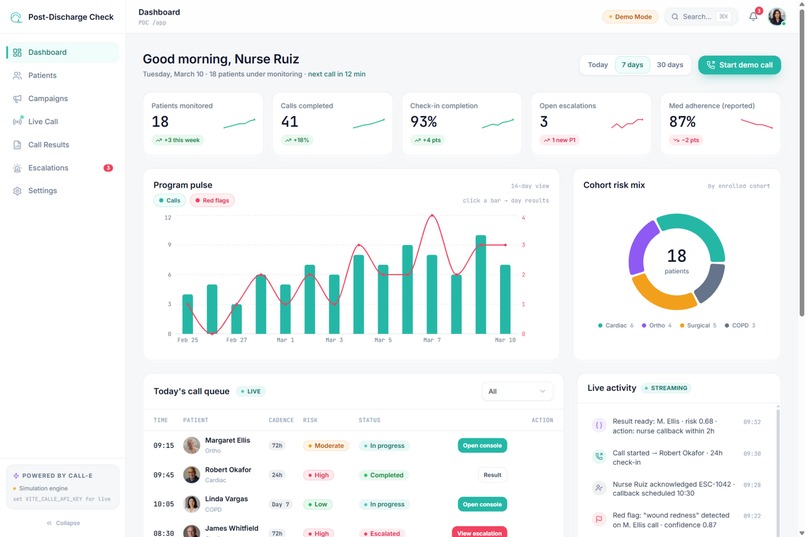Image resolution: width=806 pixels, height=537 pixels.
Task: Go to Patients in the sidebar
Action: 63,76
